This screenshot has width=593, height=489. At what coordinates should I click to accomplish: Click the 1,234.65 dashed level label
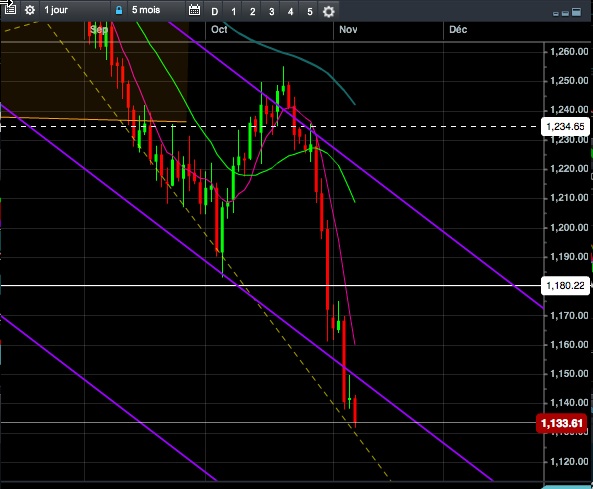[x=565, y=126]
